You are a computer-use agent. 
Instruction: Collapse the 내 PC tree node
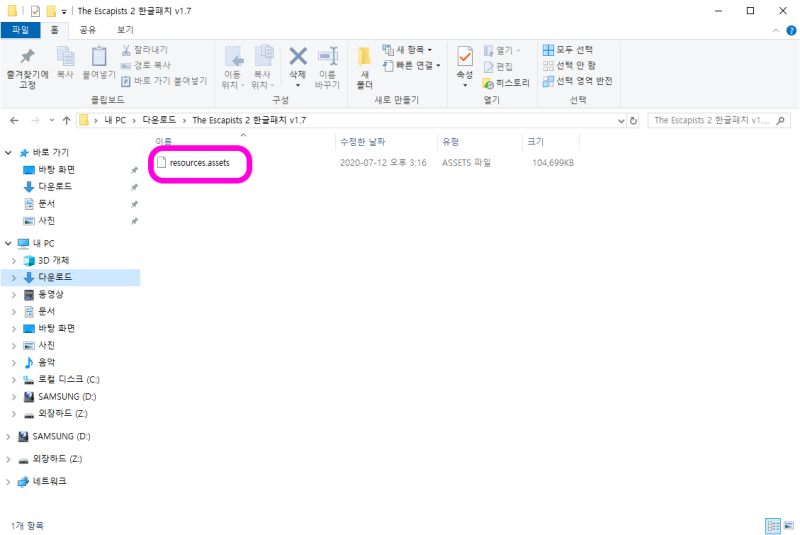tap(8, 243)
